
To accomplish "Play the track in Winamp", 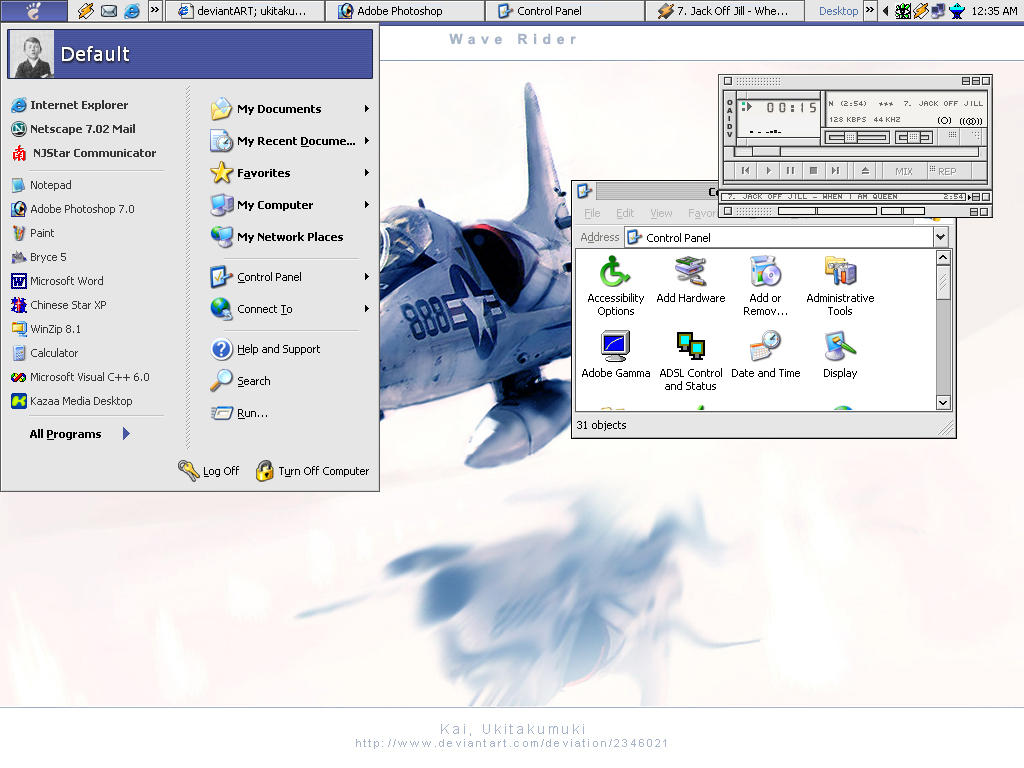I will (768, 171).
